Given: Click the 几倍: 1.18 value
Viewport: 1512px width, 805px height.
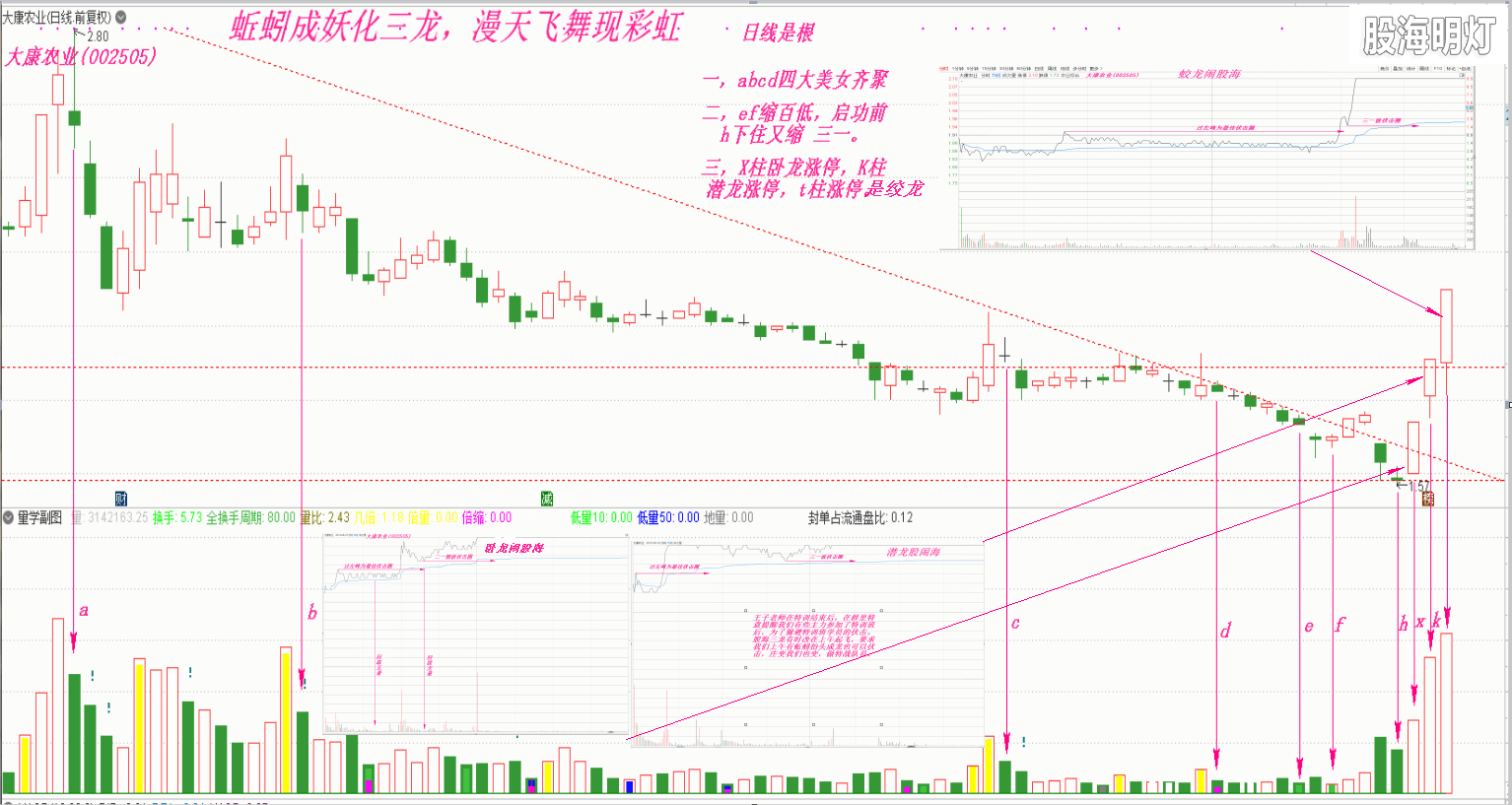Looking at the screenshot, I should 379,517.
